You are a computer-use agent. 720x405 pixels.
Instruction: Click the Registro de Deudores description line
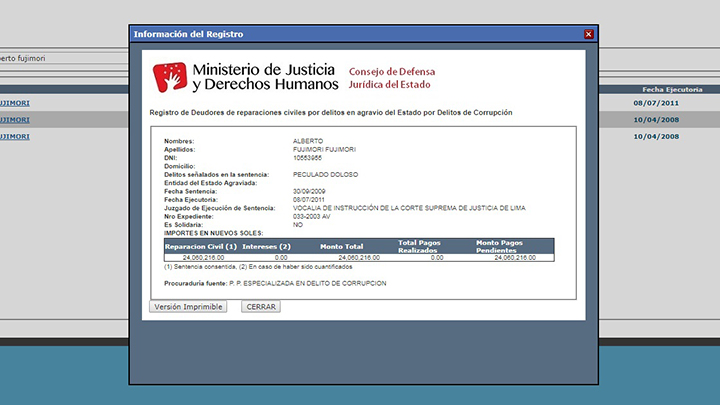pyautogui.click(x=331, y=112)
